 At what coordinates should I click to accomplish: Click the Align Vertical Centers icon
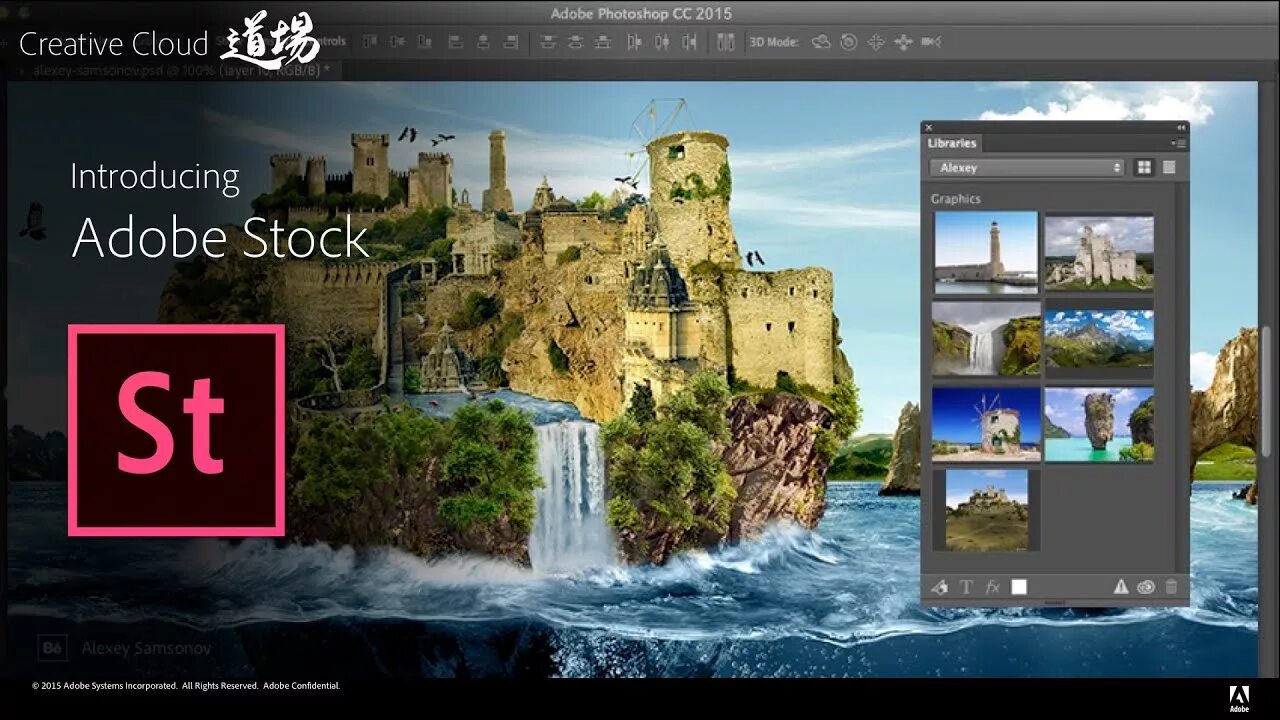(397, 42)
